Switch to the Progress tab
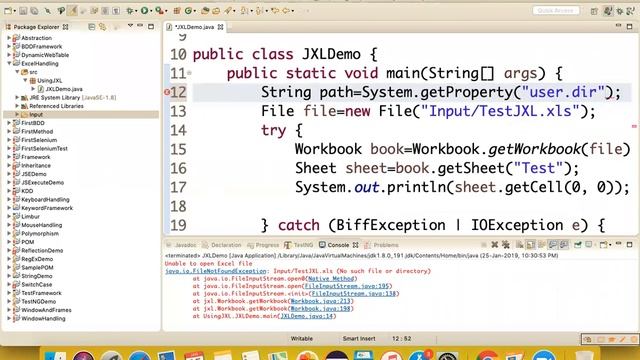This screenshot has height=360, width=640. [263, 245]
